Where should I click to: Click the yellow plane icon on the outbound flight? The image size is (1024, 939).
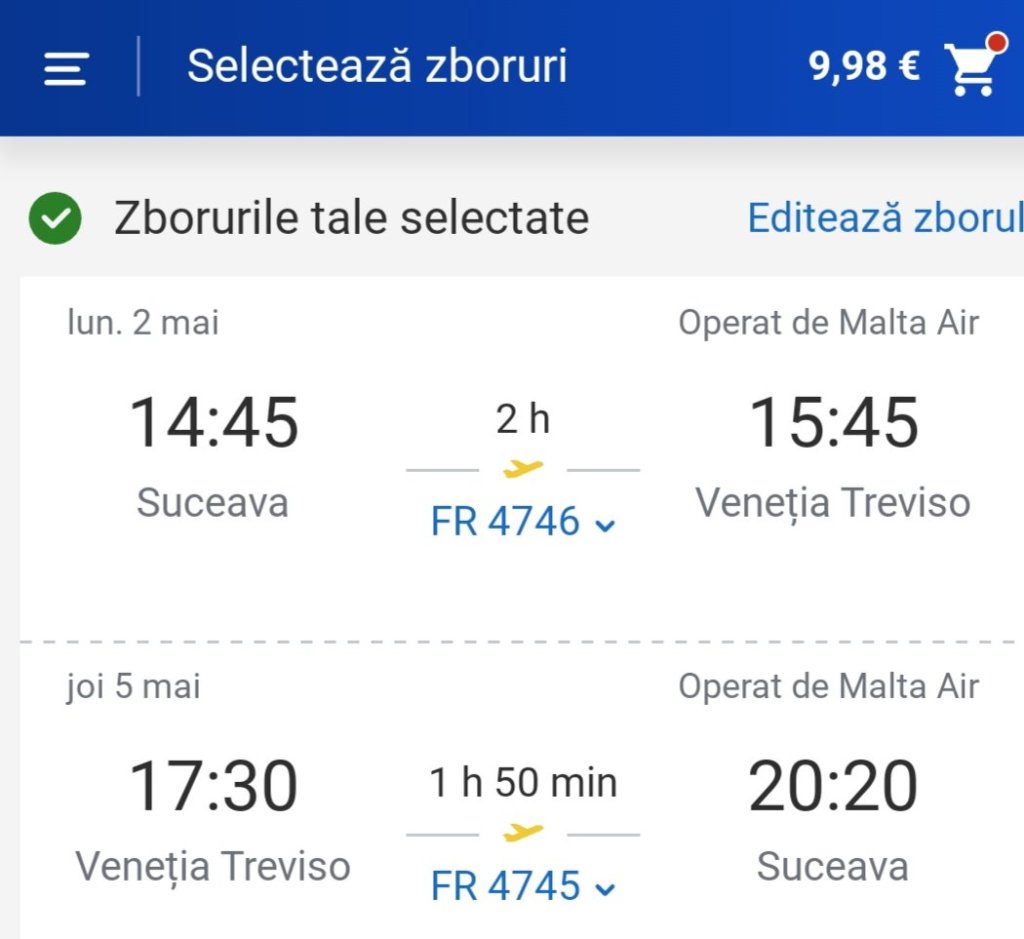pos(523,469)
